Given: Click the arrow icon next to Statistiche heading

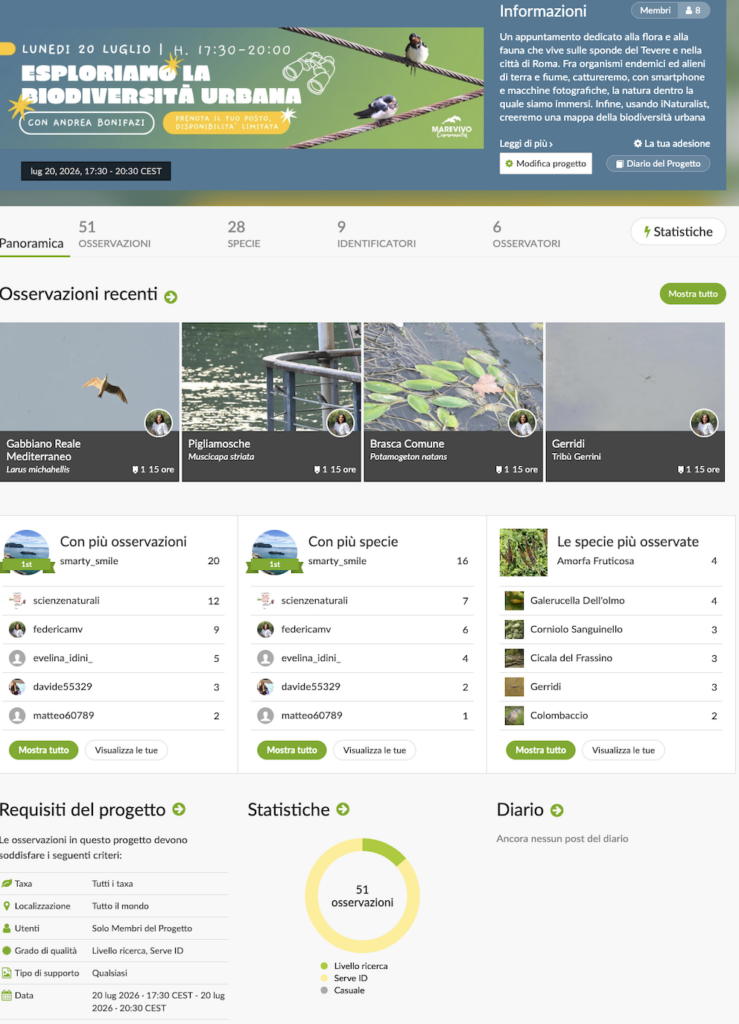Looking at the screenshot, I should [343, 810].
